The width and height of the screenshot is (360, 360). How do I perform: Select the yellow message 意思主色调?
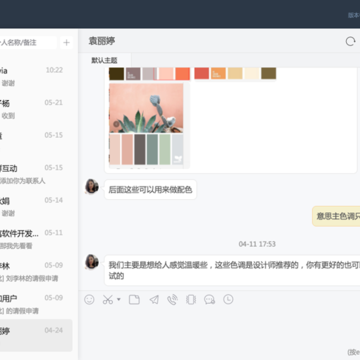click(336, 216)
